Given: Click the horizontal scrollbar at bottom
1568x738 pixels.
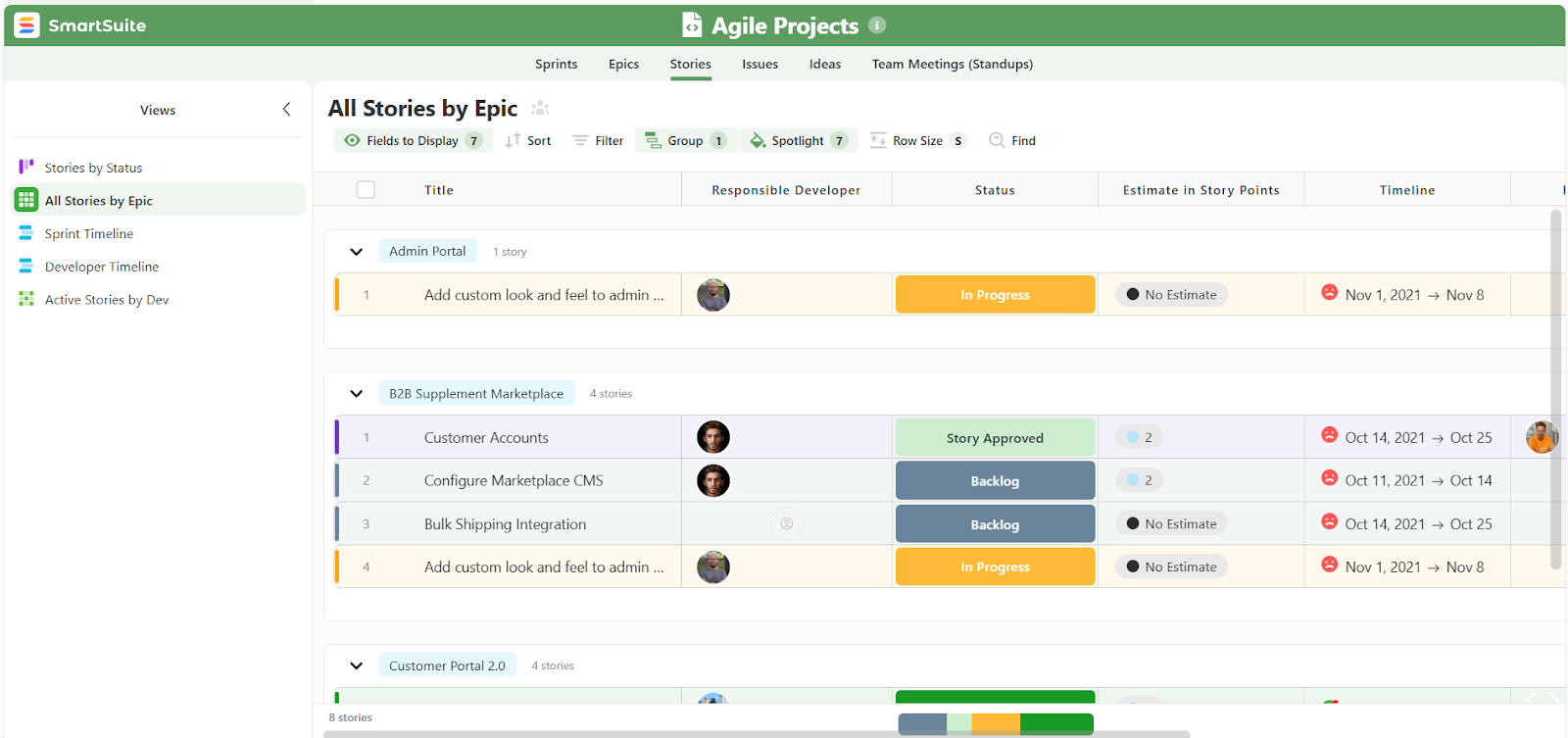Looking at the screenshot, I should point(758,734).
